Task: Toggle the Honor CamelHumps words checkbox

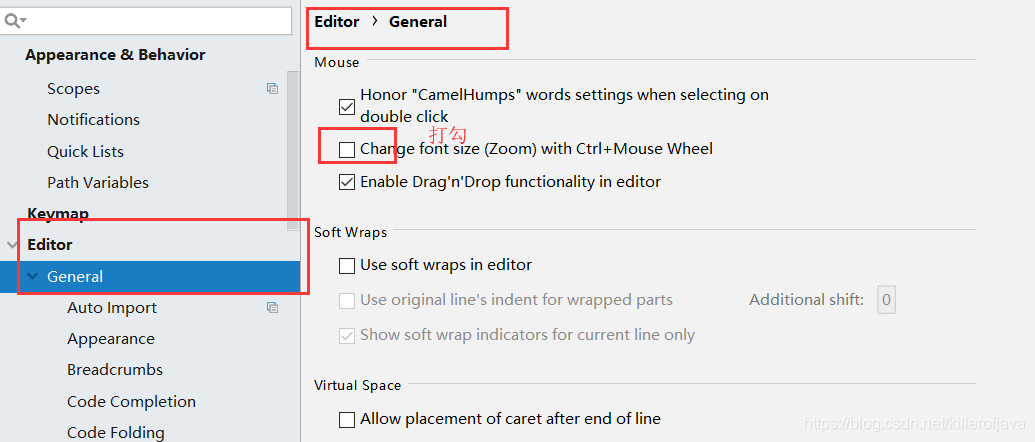Action: [x=347, y=107]
